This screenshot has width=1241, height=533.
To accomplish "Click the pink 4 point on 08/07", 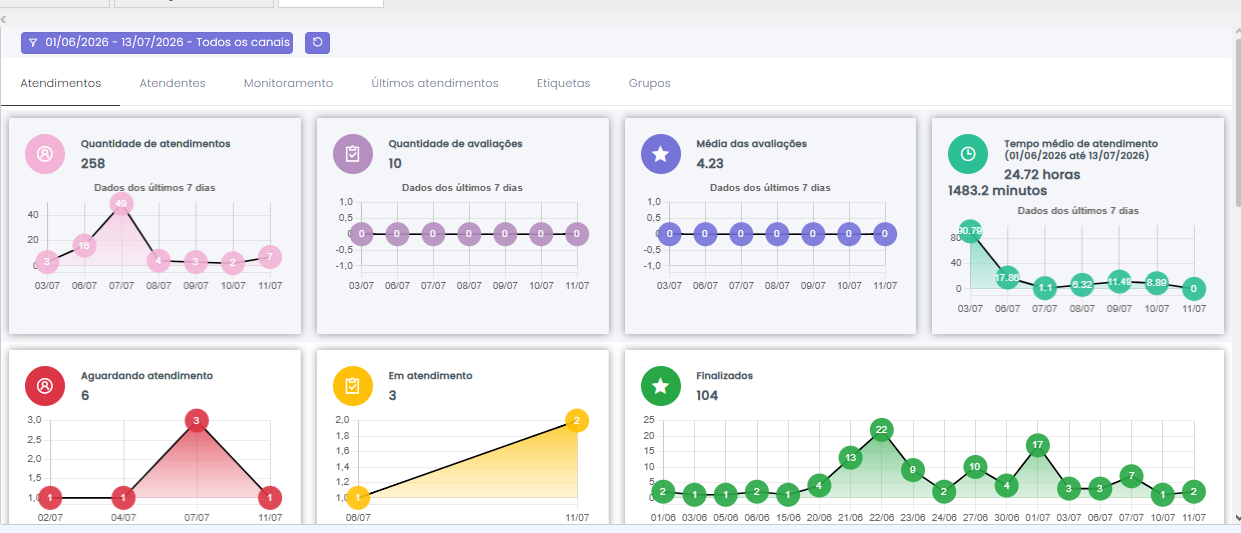I will [x=158, y=261].
